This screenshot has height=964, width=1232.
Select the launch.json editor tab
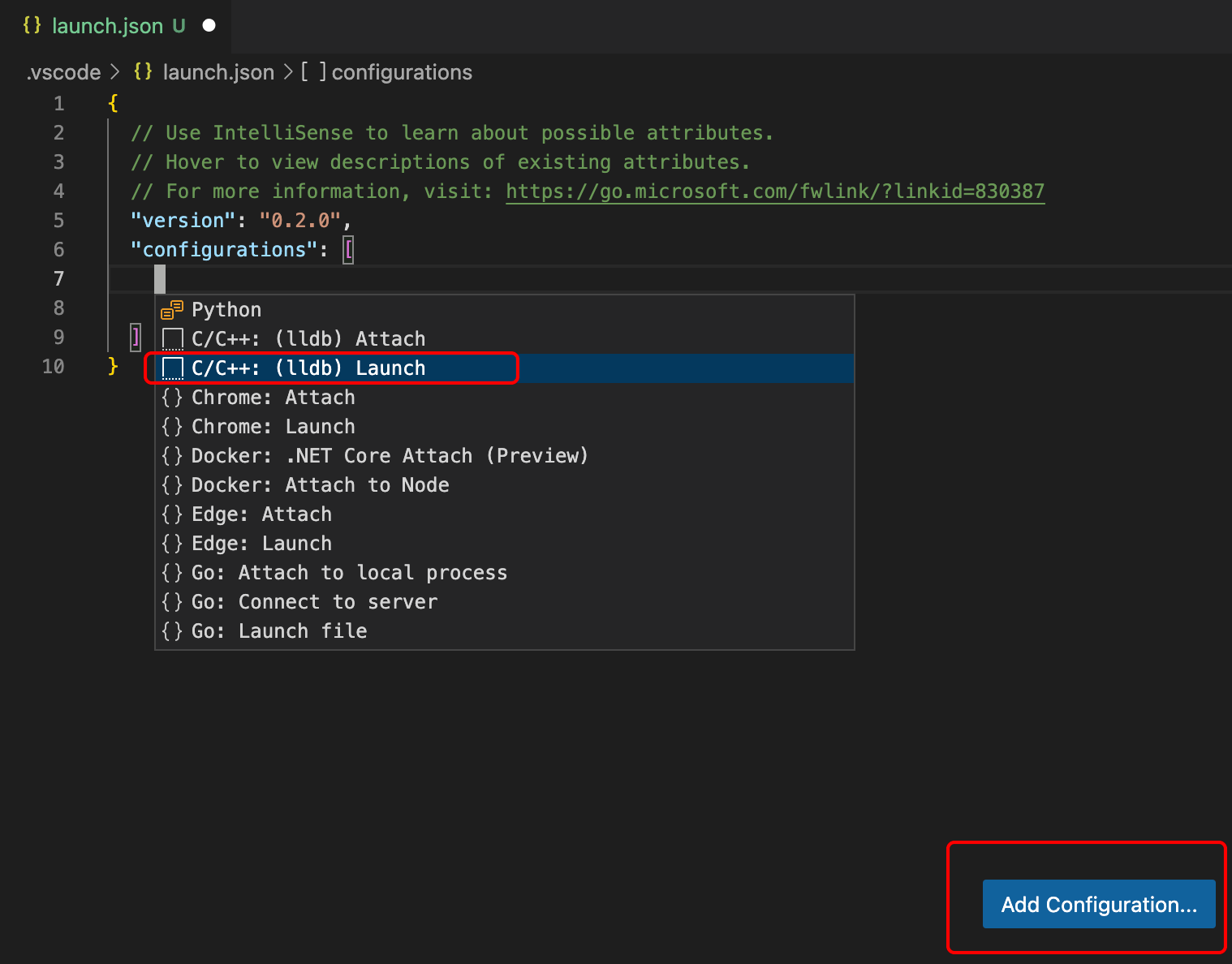(116, 26)
